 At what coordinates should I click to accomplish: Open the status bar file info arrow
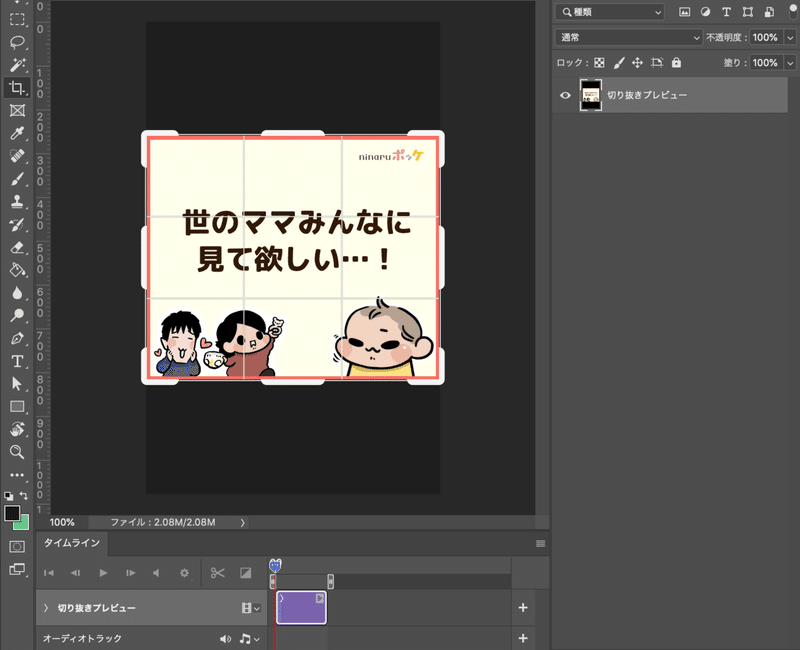(242, 522)
